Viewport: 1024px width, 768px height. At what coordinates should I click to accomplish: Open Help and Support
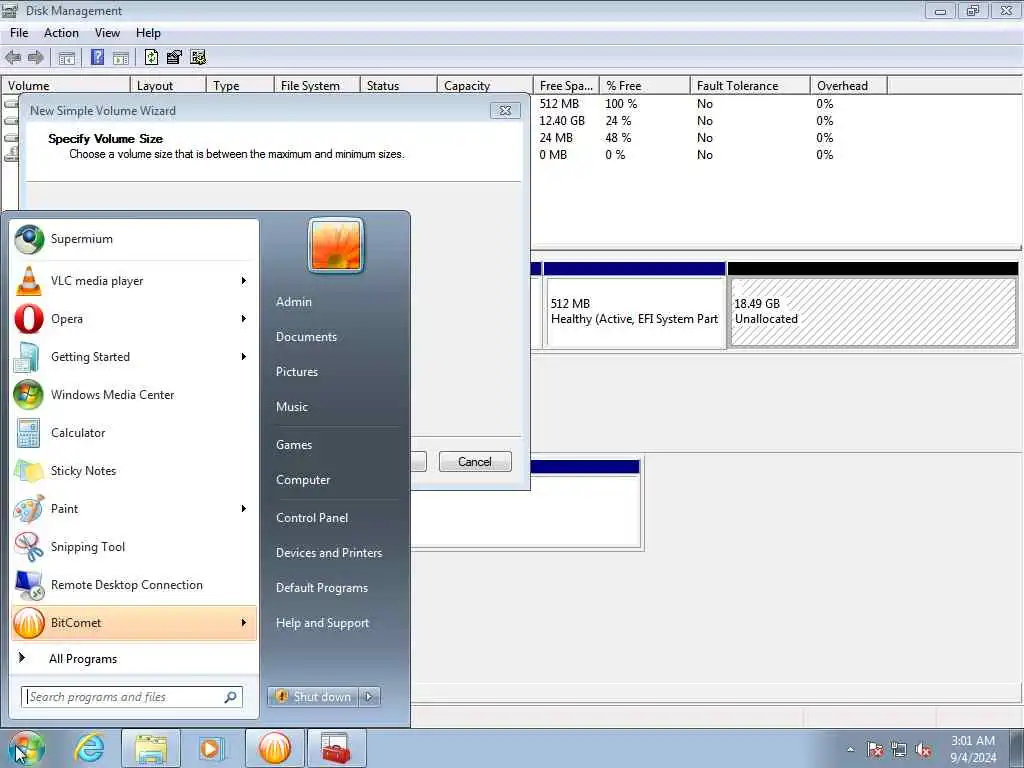(323, 623)
